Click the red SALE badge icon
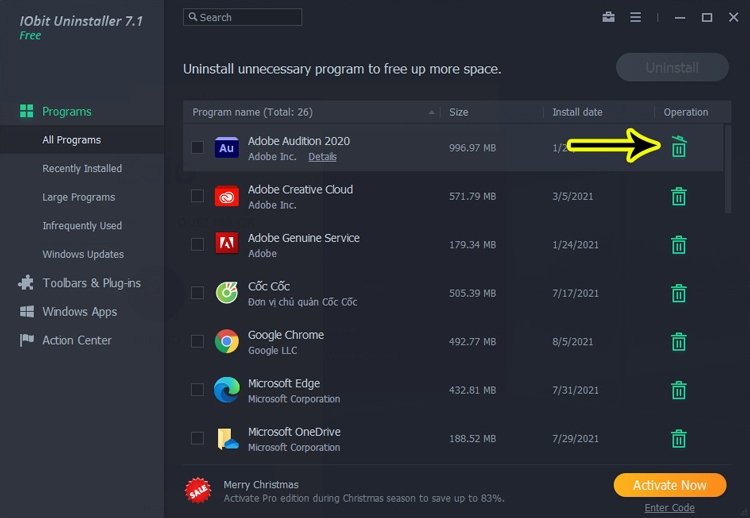 (x=198, y=491)
